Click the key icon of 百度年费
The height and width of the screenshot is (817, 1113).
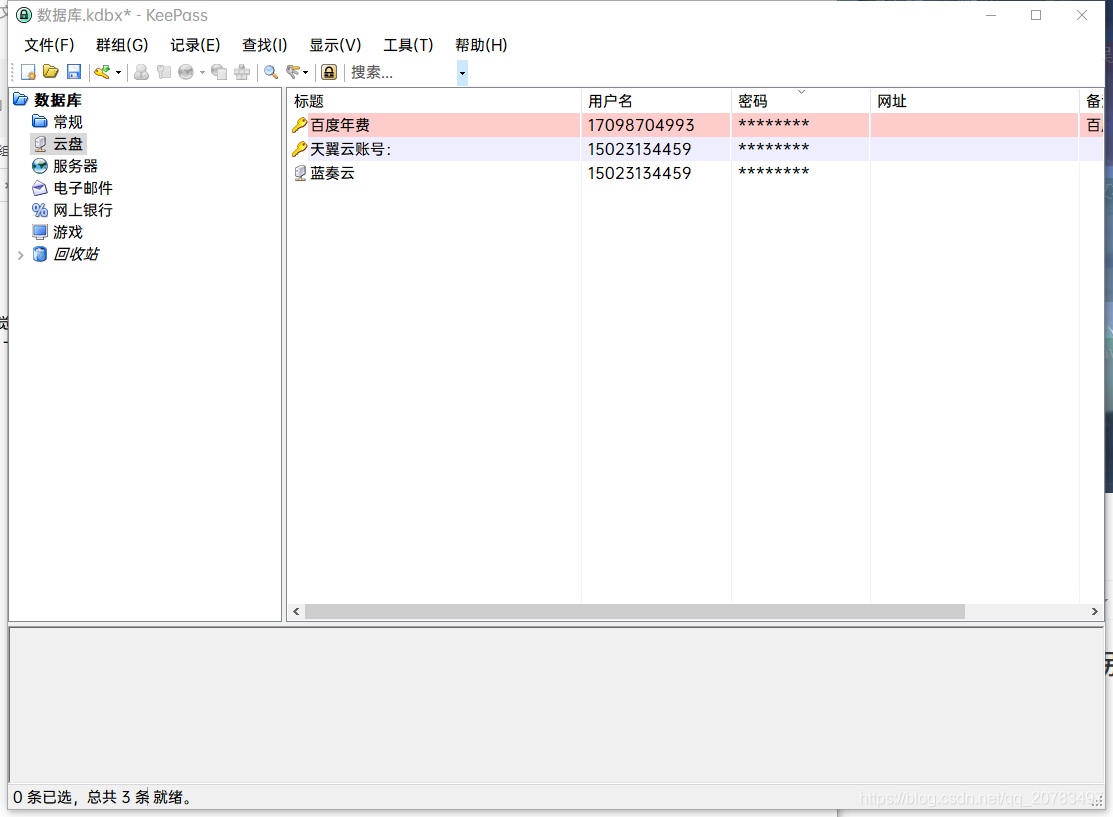(x=300, y=126)
